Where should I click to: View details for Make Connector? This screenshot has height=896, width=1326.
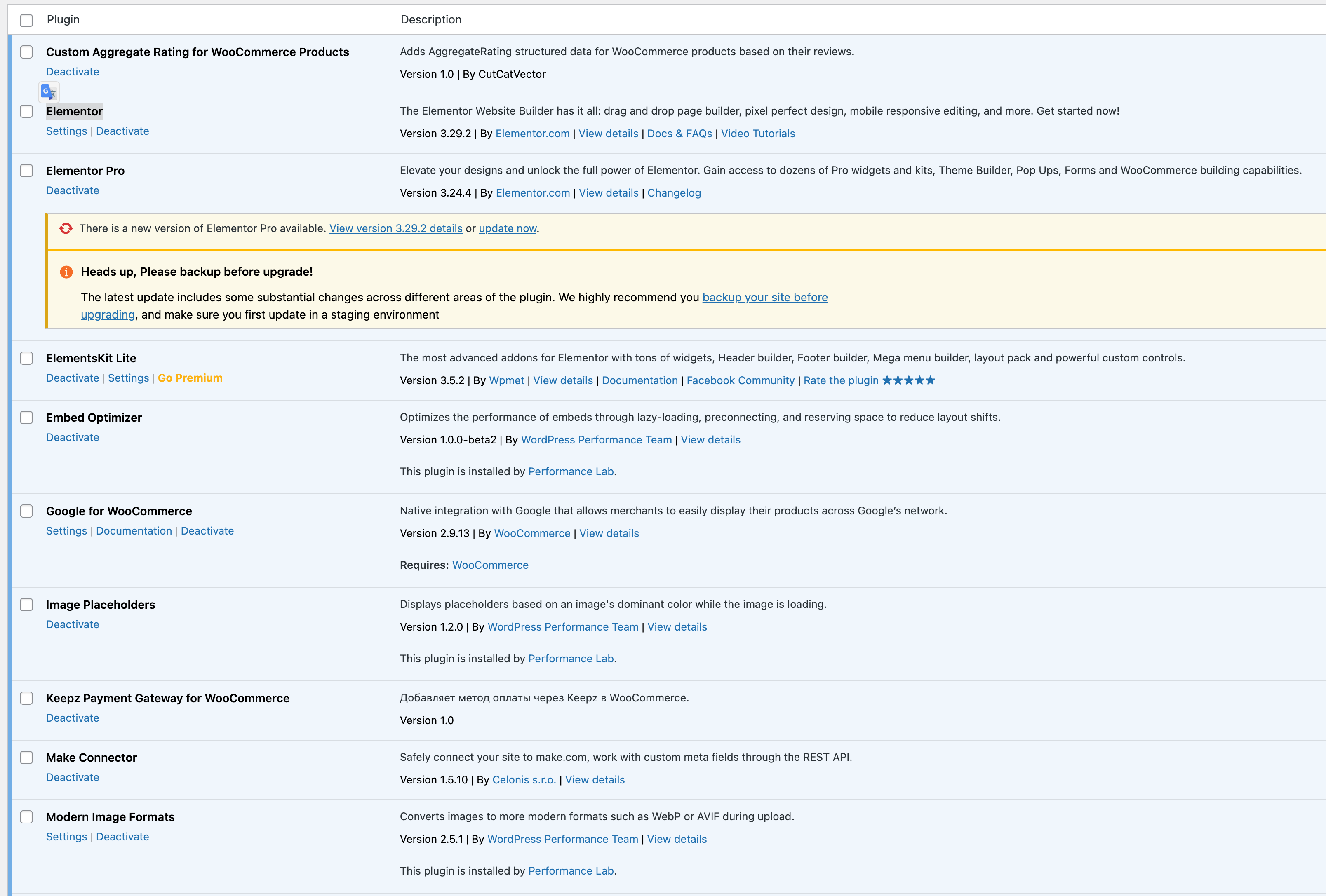click(595, 780)
